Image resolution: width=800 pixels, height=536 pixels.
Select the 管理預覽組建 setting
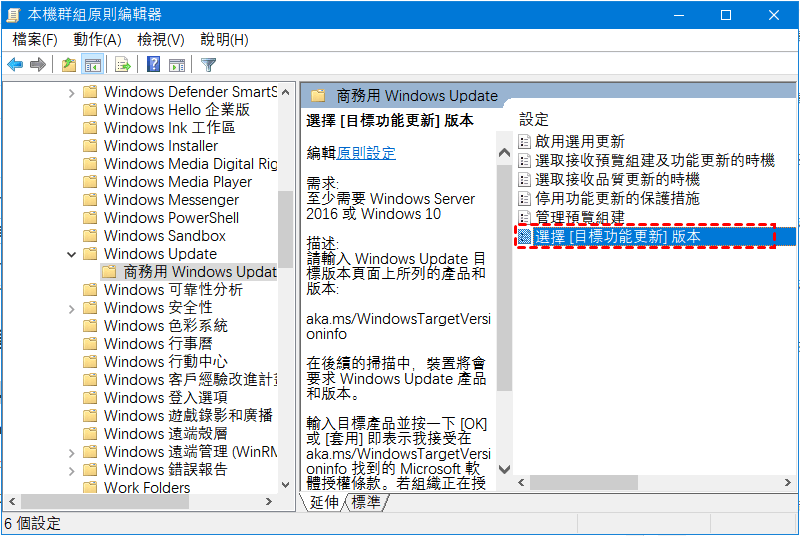[580, 217]
